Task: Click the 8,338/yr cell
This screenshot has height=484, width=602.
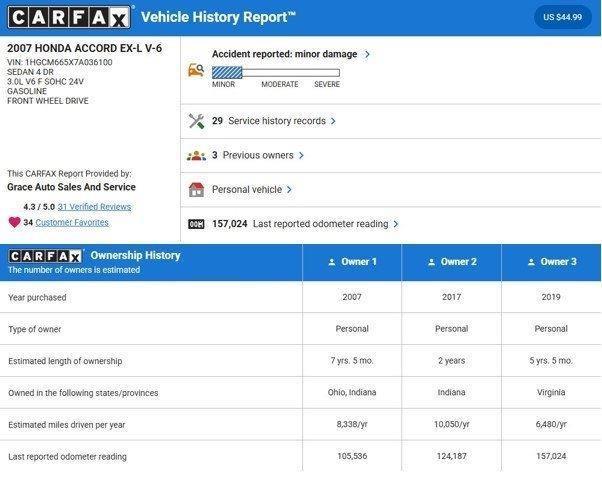Action: point(352,425)
